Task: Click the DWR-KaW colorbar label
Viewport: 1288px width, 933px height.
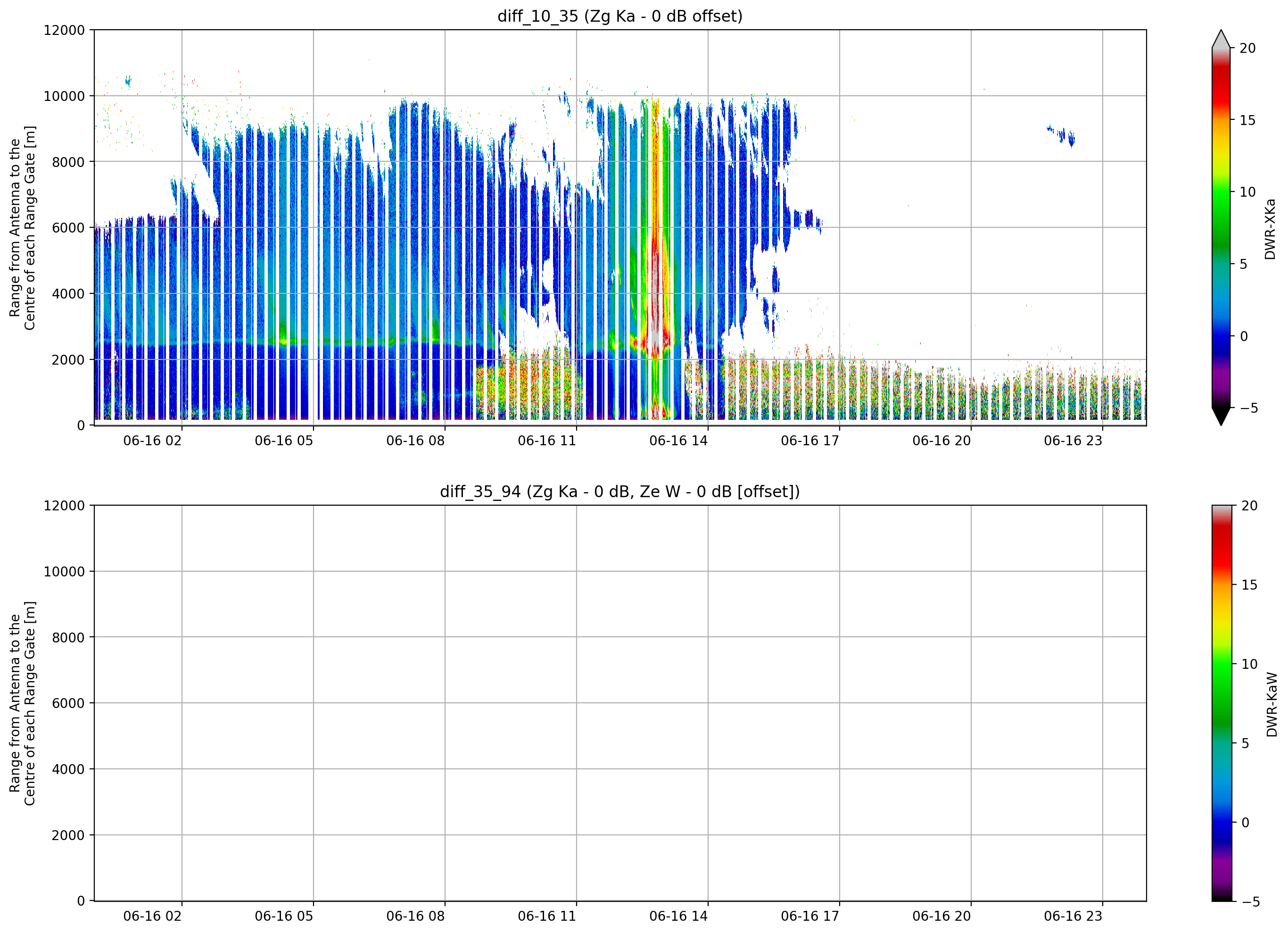Action: click(x=1272, y=705)
